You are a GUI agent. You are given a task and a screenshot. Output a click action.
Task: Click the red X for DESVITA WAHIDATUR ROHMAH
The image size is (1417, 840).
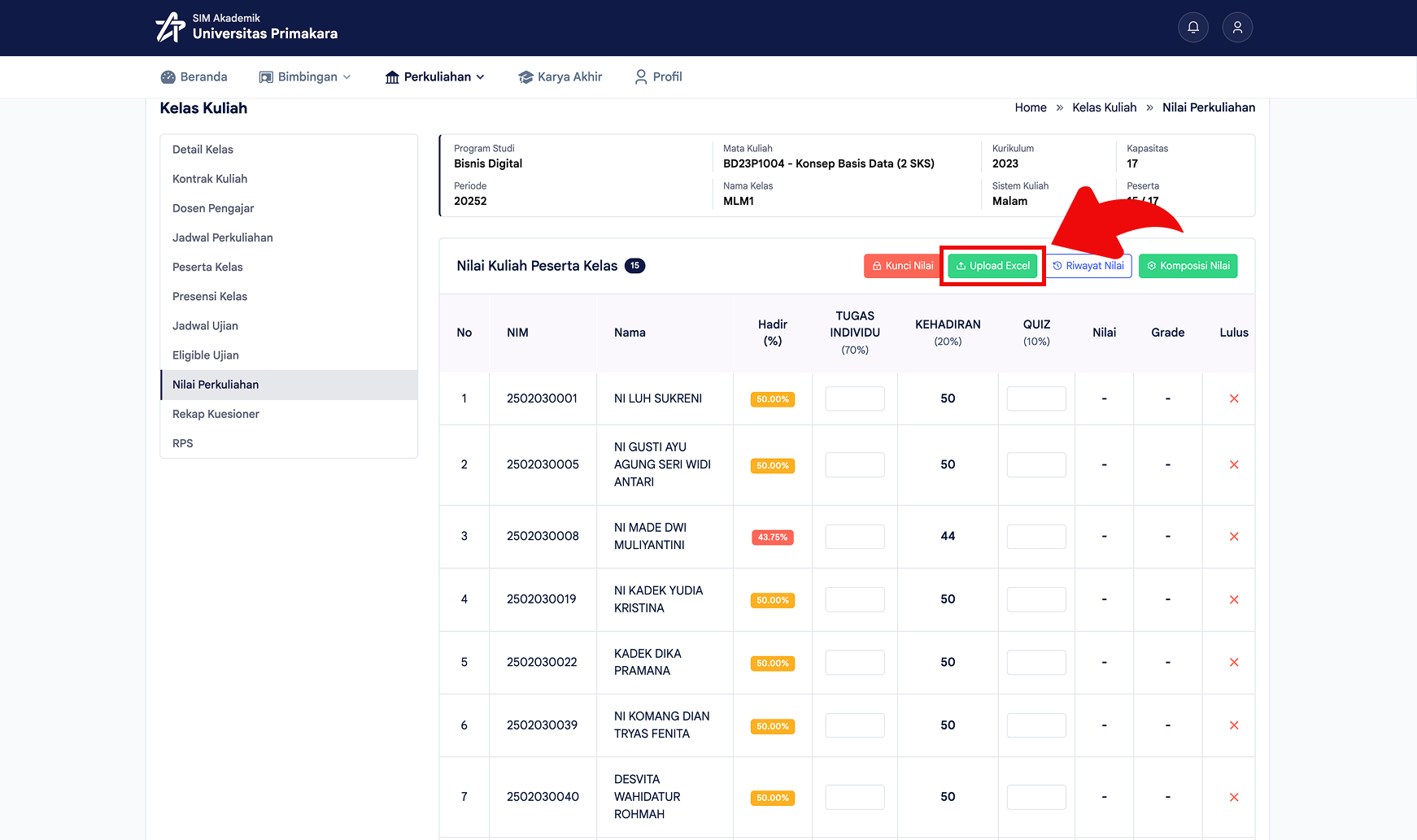tap(1234, 797)
